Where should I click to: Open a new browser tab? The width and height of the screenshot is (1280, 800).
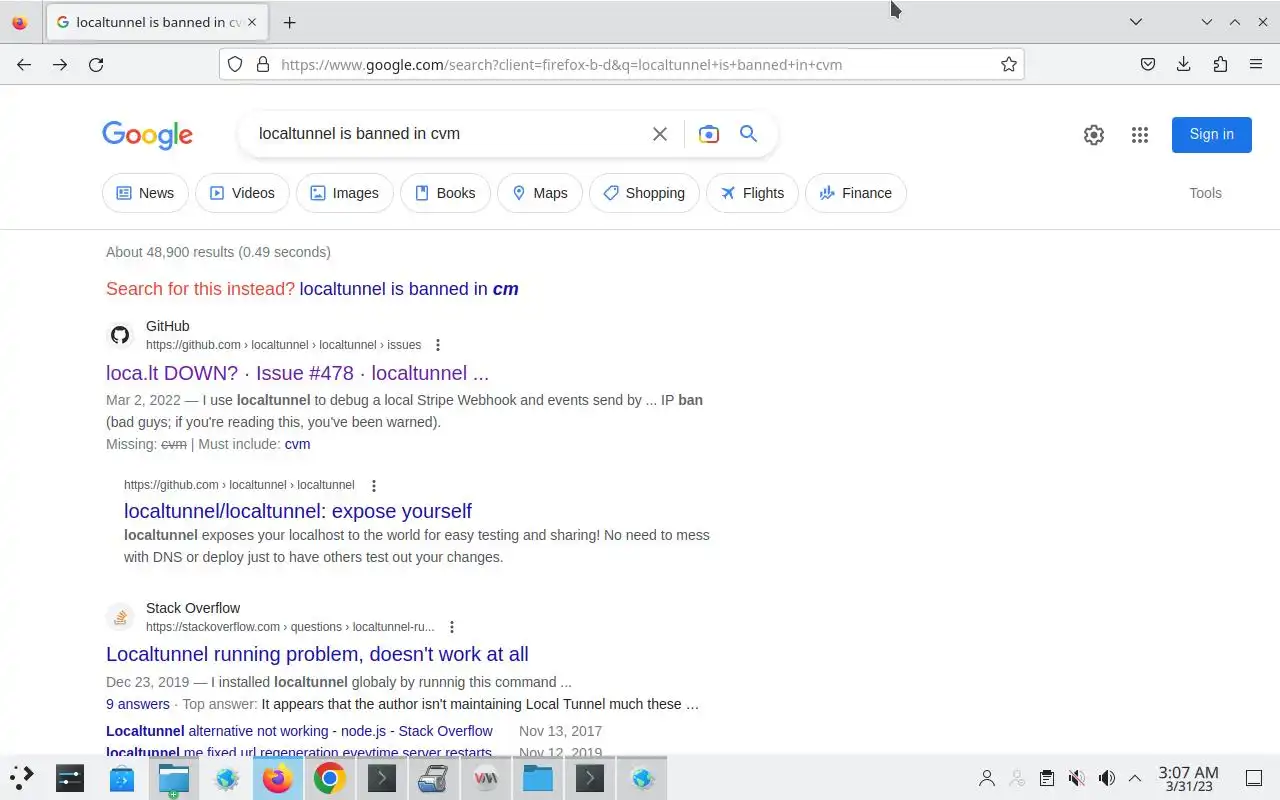pos(289,22)
